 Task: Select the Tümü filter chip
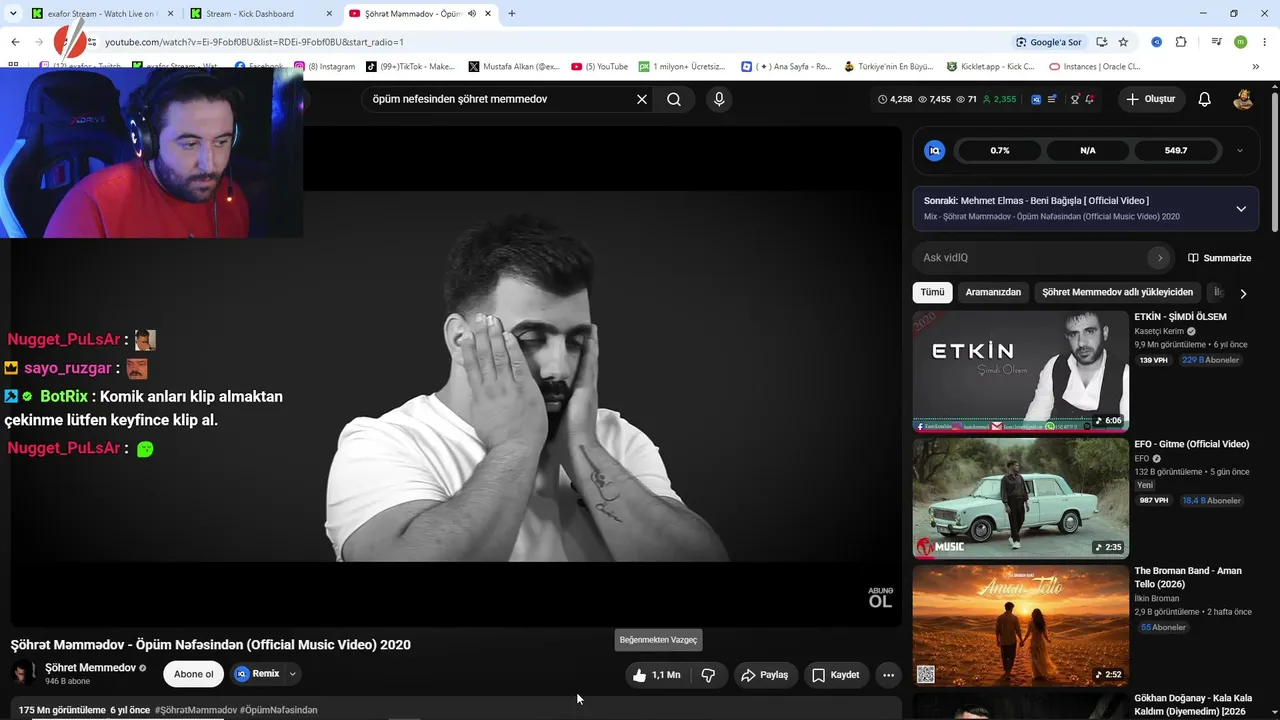click(932, 292)
